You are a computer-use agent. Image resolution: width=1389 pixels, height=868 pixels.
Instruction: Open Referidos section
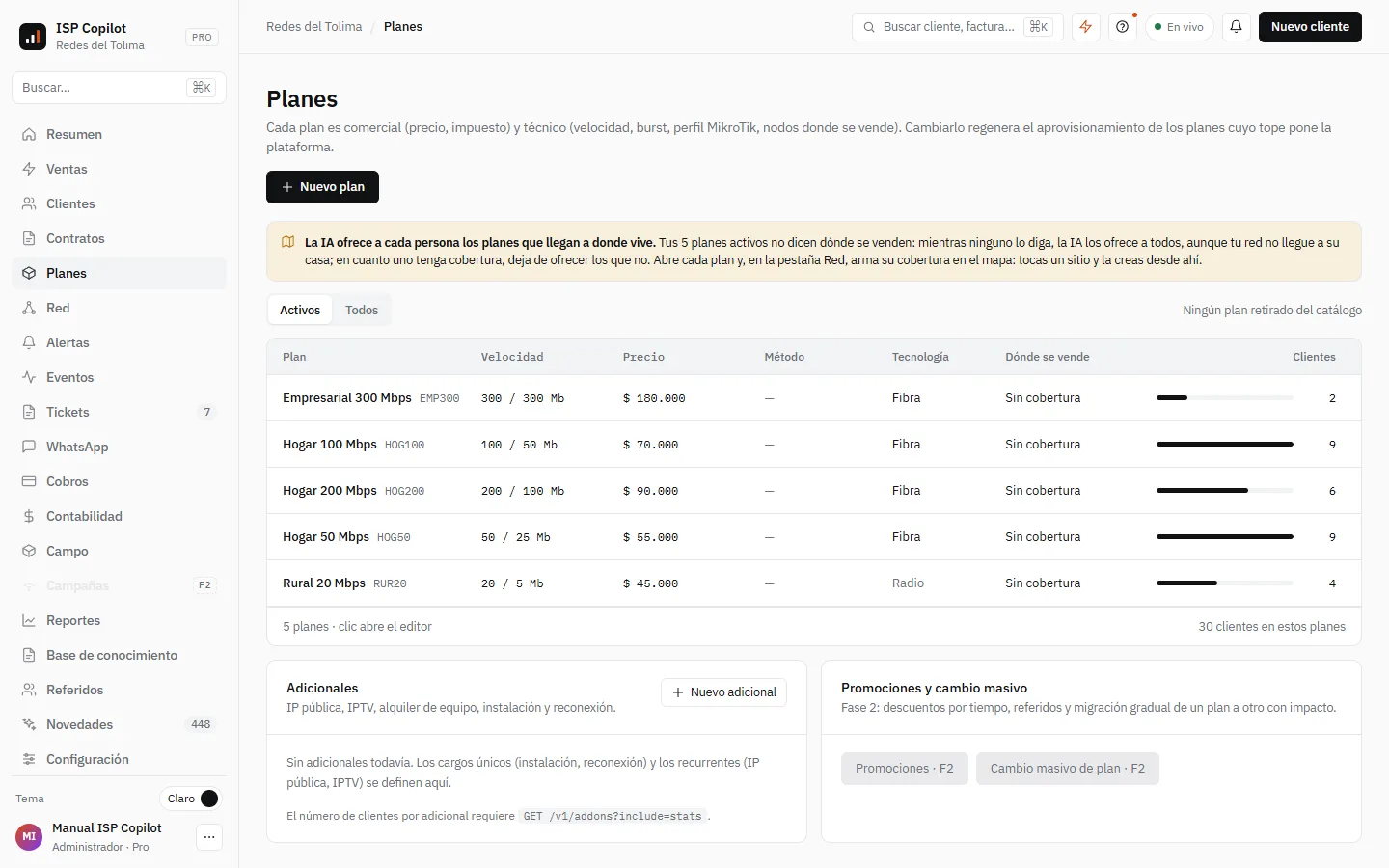[x=119, y=690]
